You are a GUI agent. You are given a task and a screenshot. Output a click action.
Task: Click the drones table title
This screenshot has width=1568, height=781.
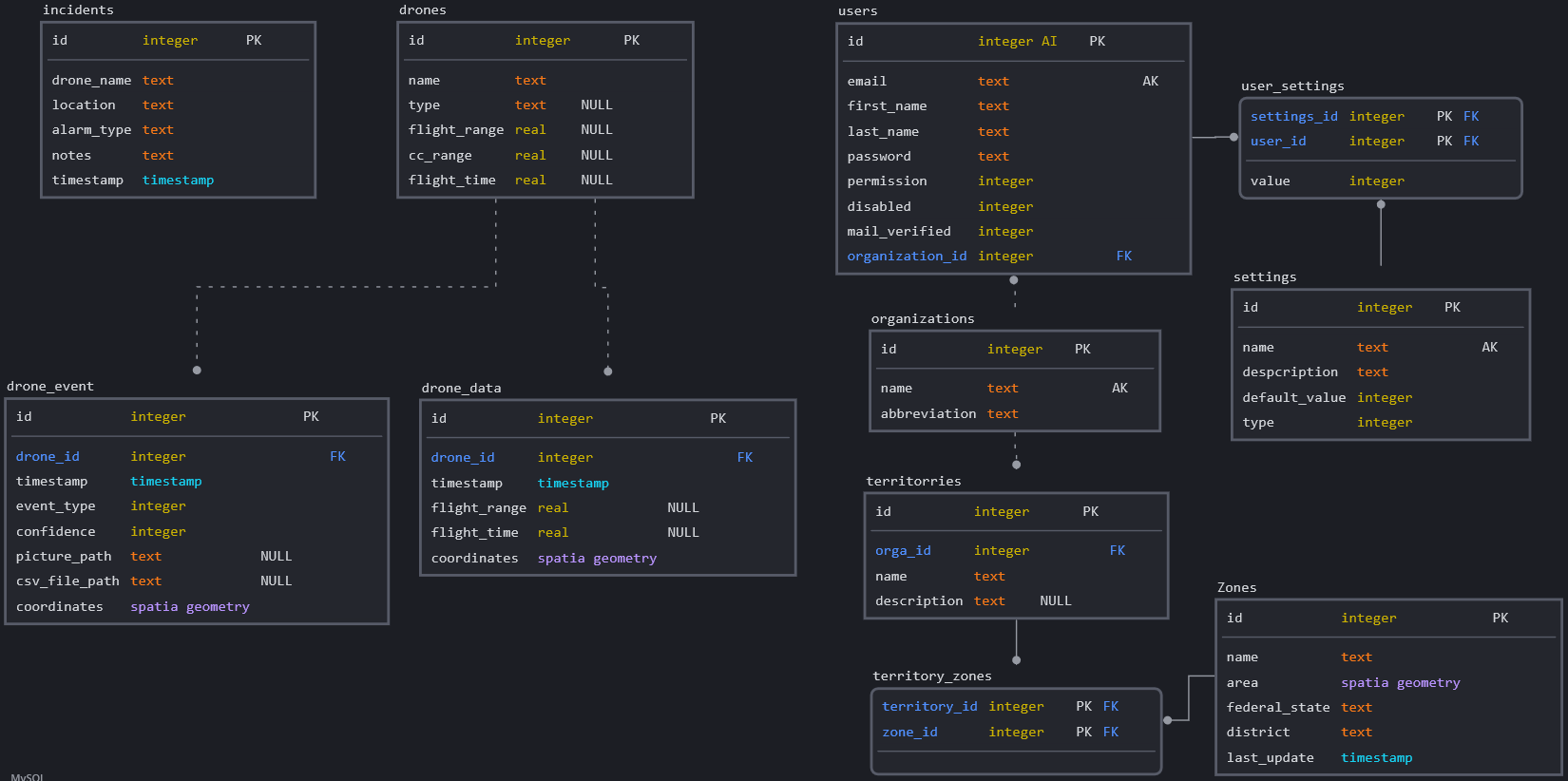(x=423, y=10)
